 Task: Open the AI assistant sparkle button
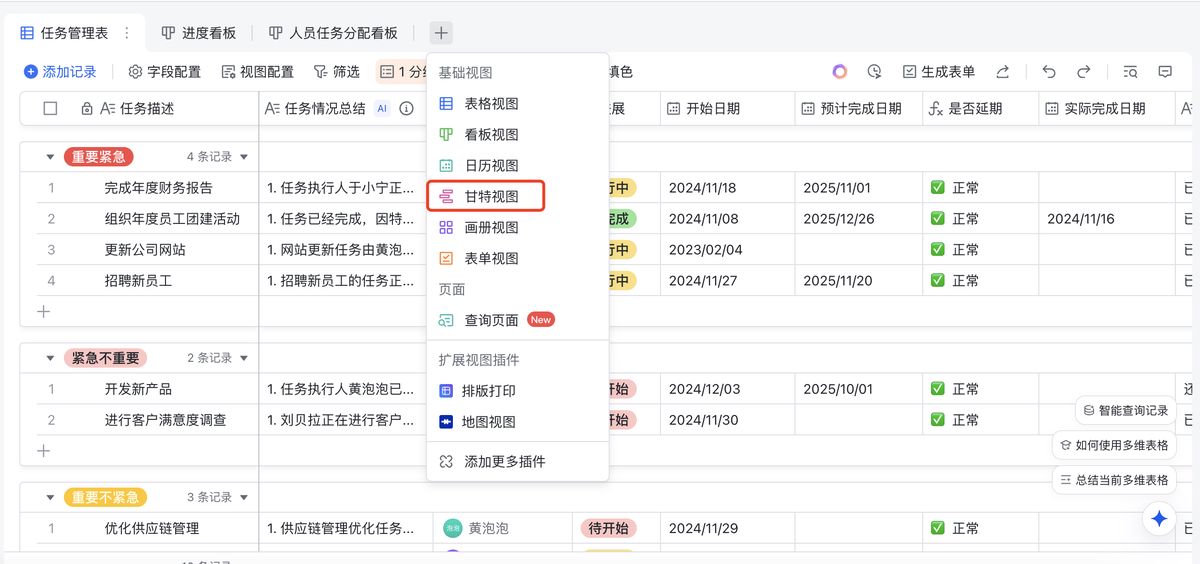(1159, 518)
